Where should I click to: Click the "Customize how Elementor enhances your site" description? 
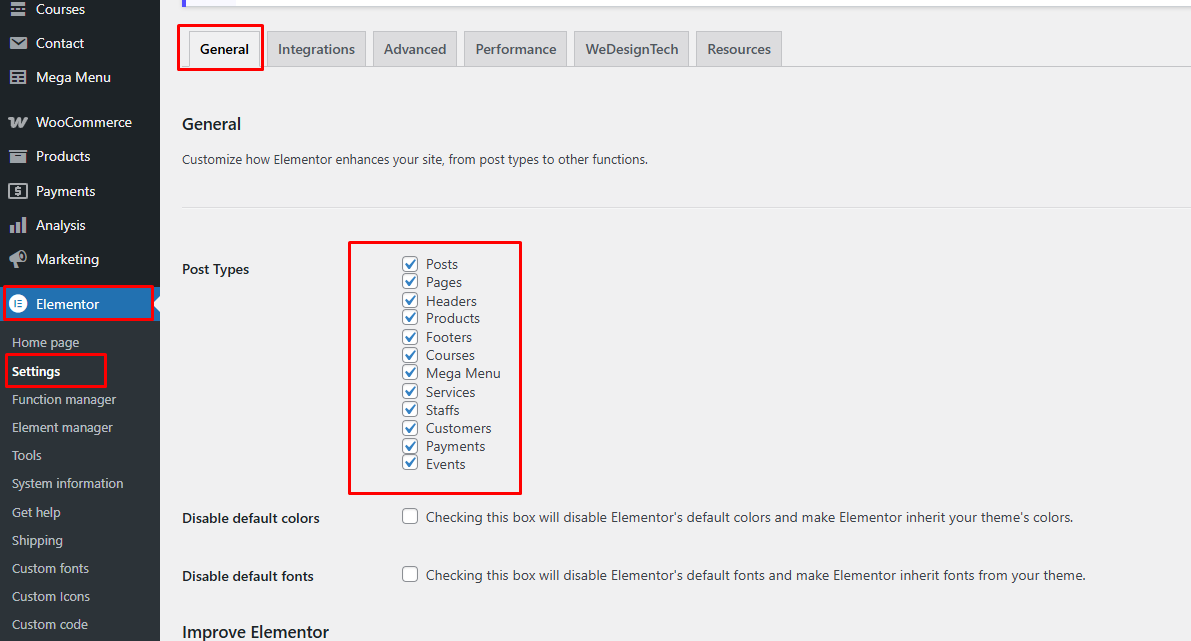click(x=415, y=159)
